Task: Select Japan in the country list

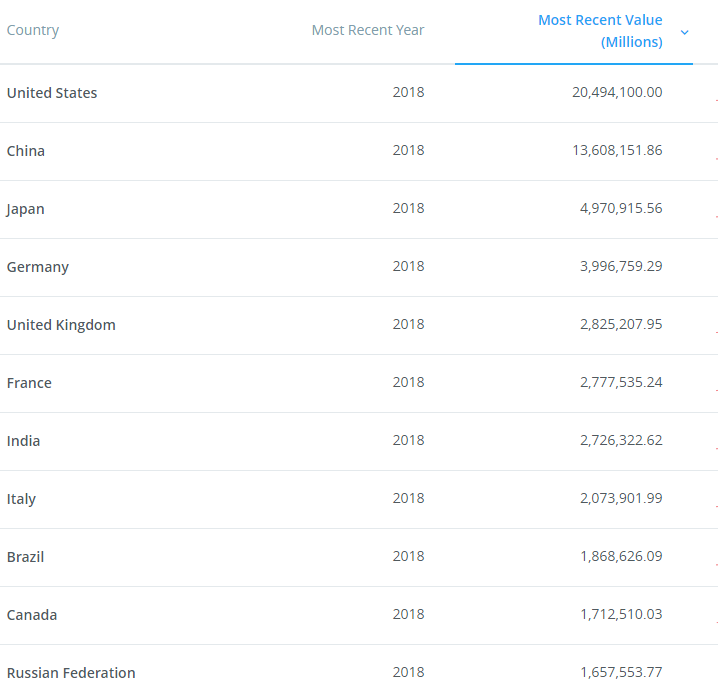Action: tap(26, 209)
